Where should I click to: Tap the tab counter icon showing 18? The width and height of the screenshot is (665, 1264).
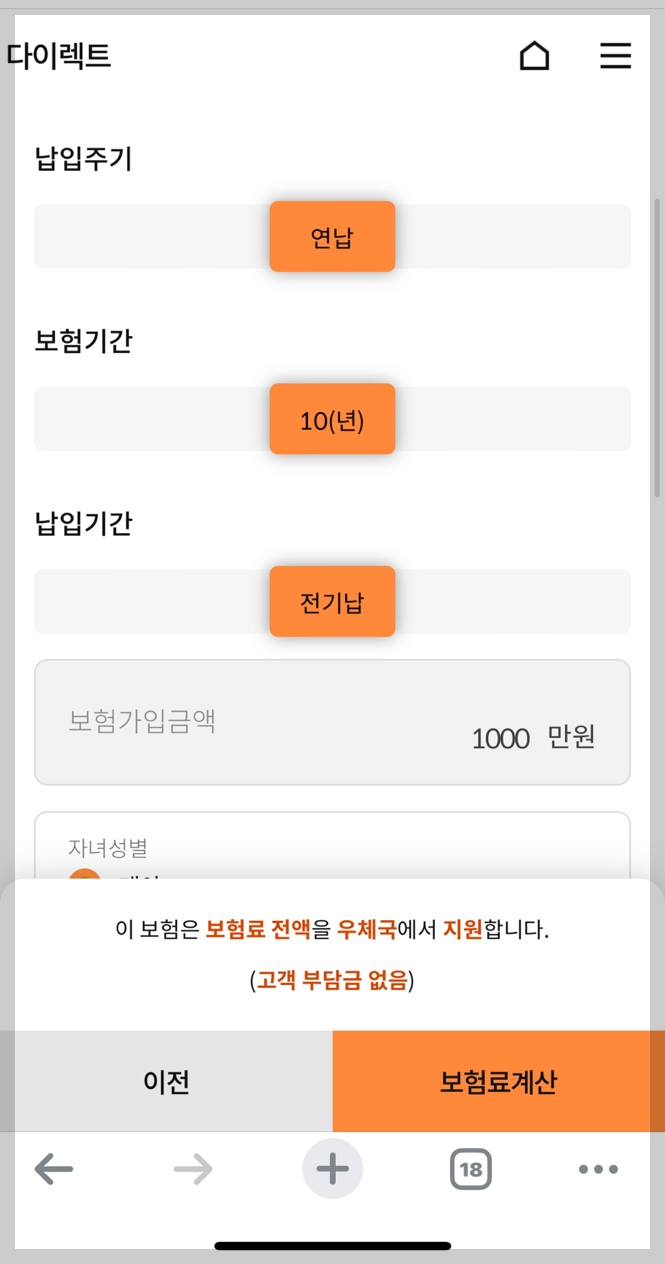point(470,1169)
